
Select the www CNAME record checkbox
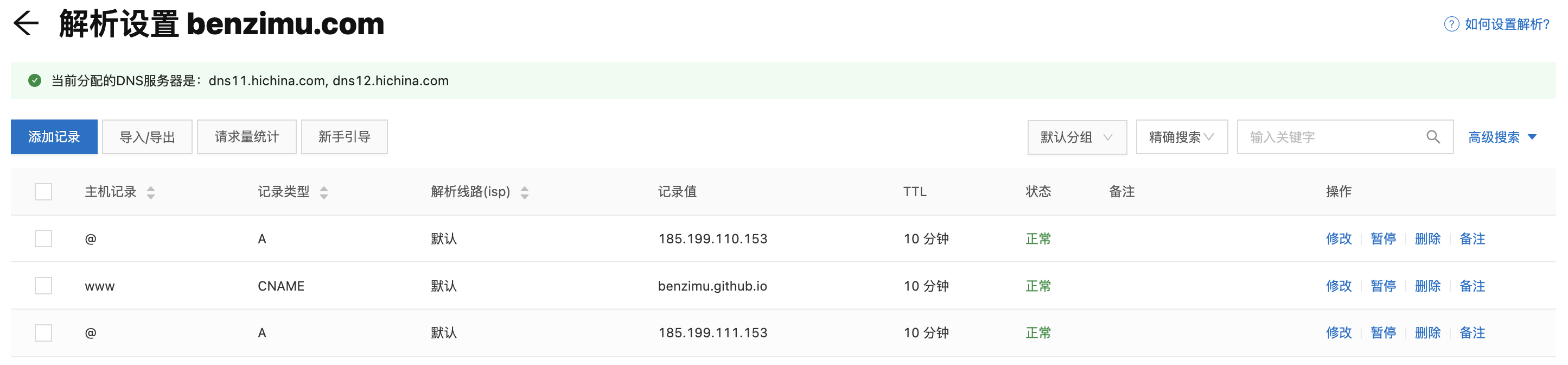[x=43, y=286]
